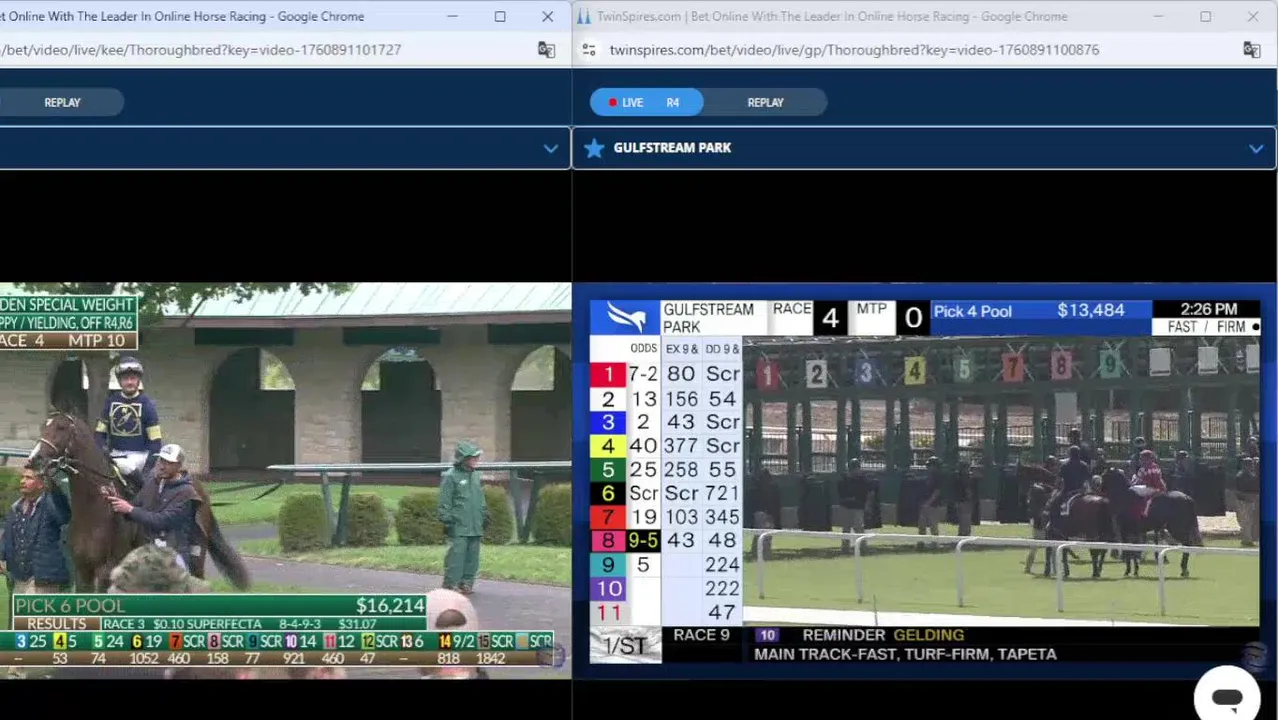1278x720 pixels.
Task: Expand track chevron in left window
Action: pos(551,148)
